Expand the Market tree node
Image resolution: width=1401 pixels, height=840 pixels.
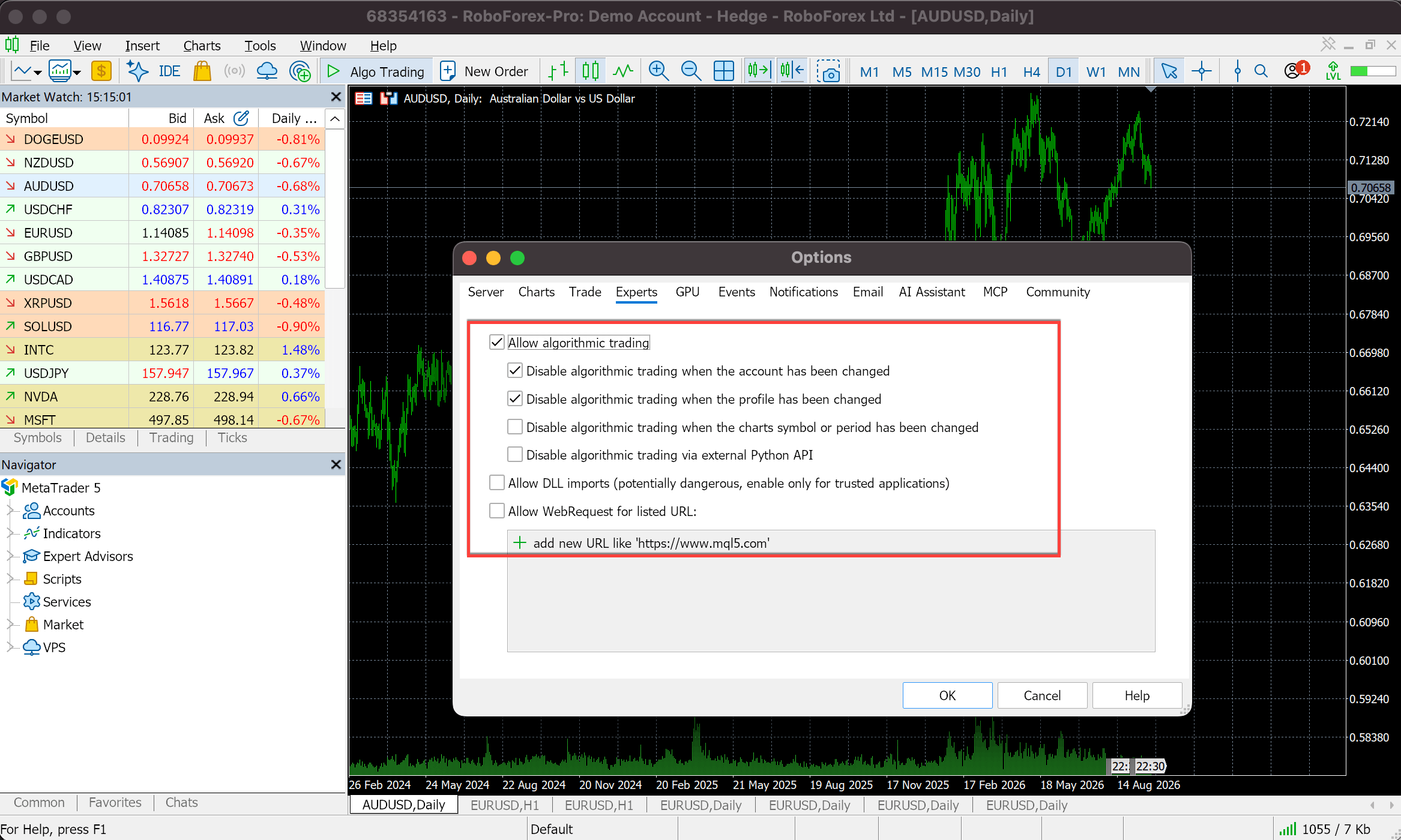(x=10, y=625)
